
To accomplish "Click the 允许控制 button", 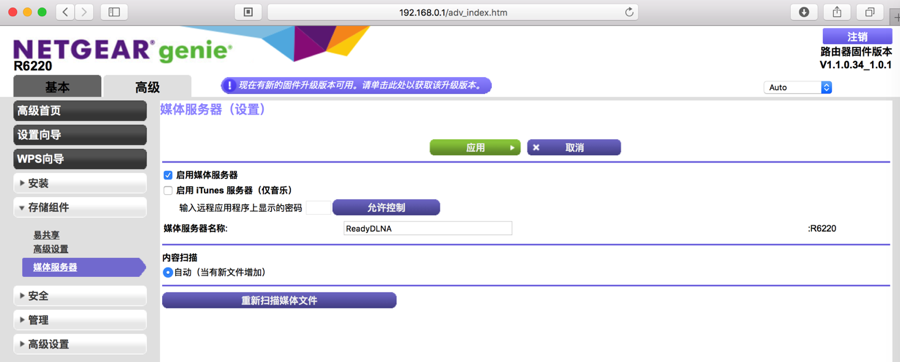I will [386, 207].
